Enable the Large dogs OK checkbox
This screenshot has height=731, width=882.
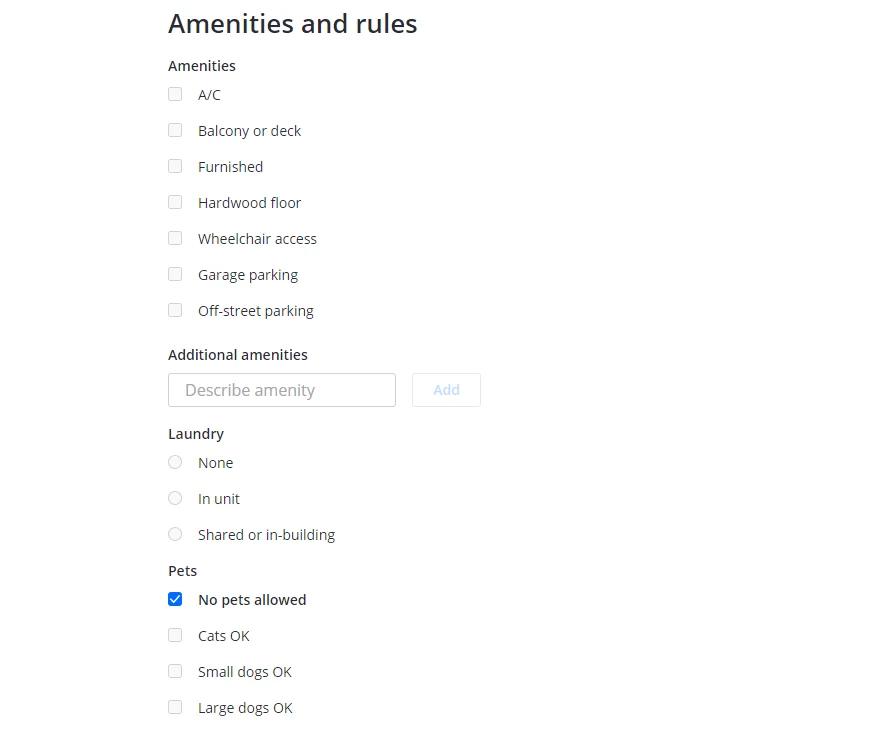coord(175,707)
